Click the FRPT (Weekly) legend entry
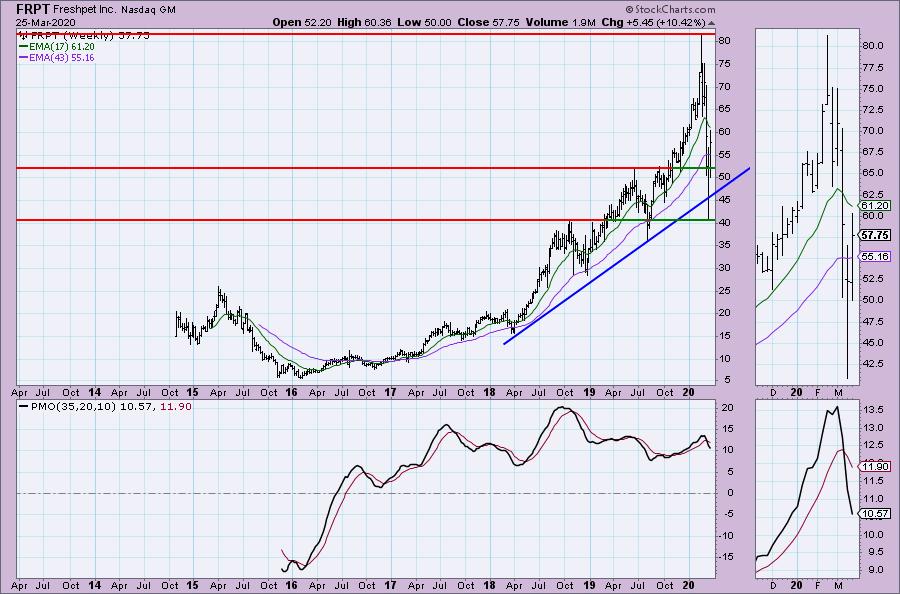Viewport: 900px width, 594px height. pyautogui.click(x=84, y=36)
